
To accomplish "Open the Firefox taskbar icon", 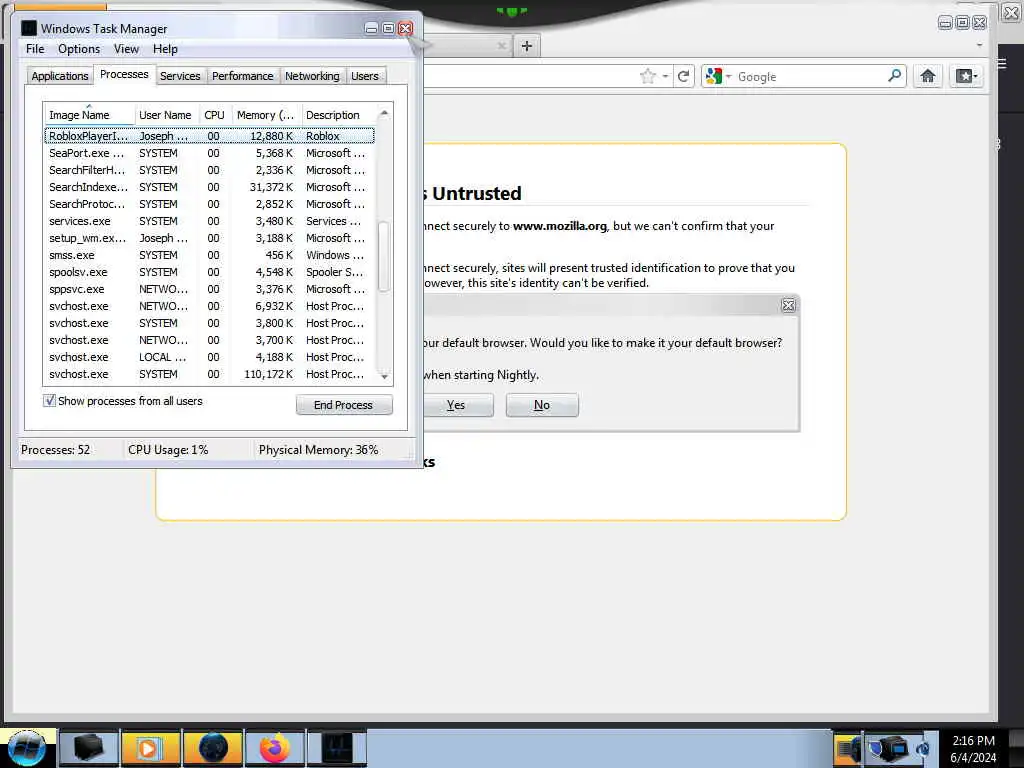I will [x=275, y=748].
